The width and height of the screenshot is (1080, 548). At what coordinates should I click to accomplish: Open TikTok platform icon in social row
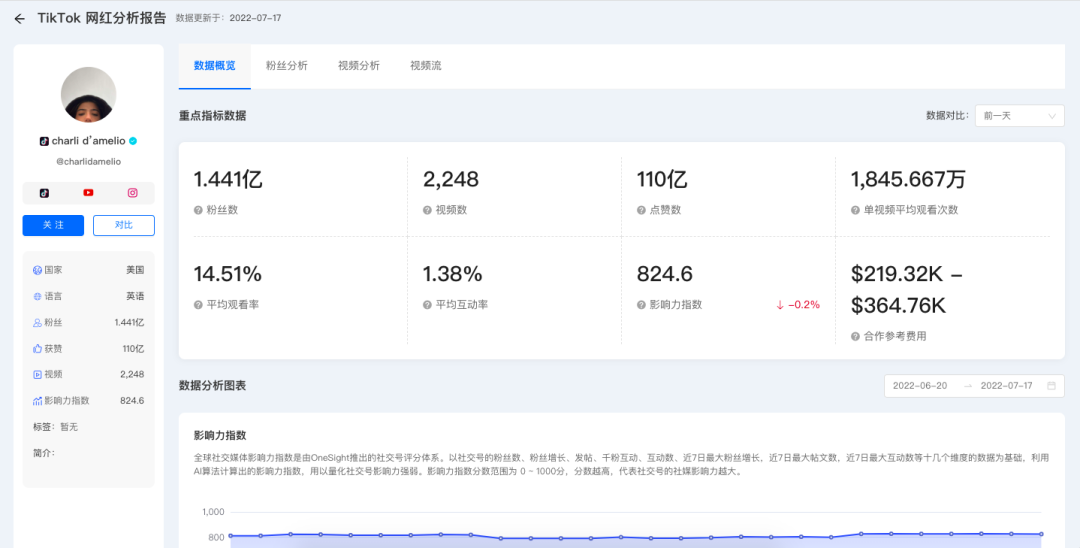click(x=44, y=193)
